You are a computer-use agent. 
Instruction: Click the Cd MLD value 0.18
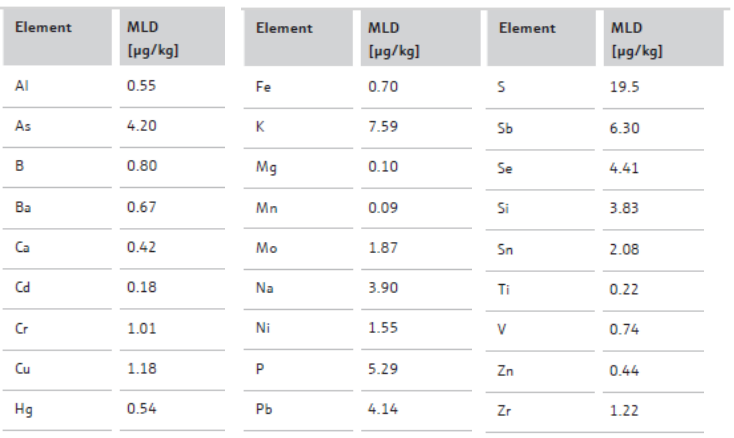pyautogui.click(x=141, y=287)
